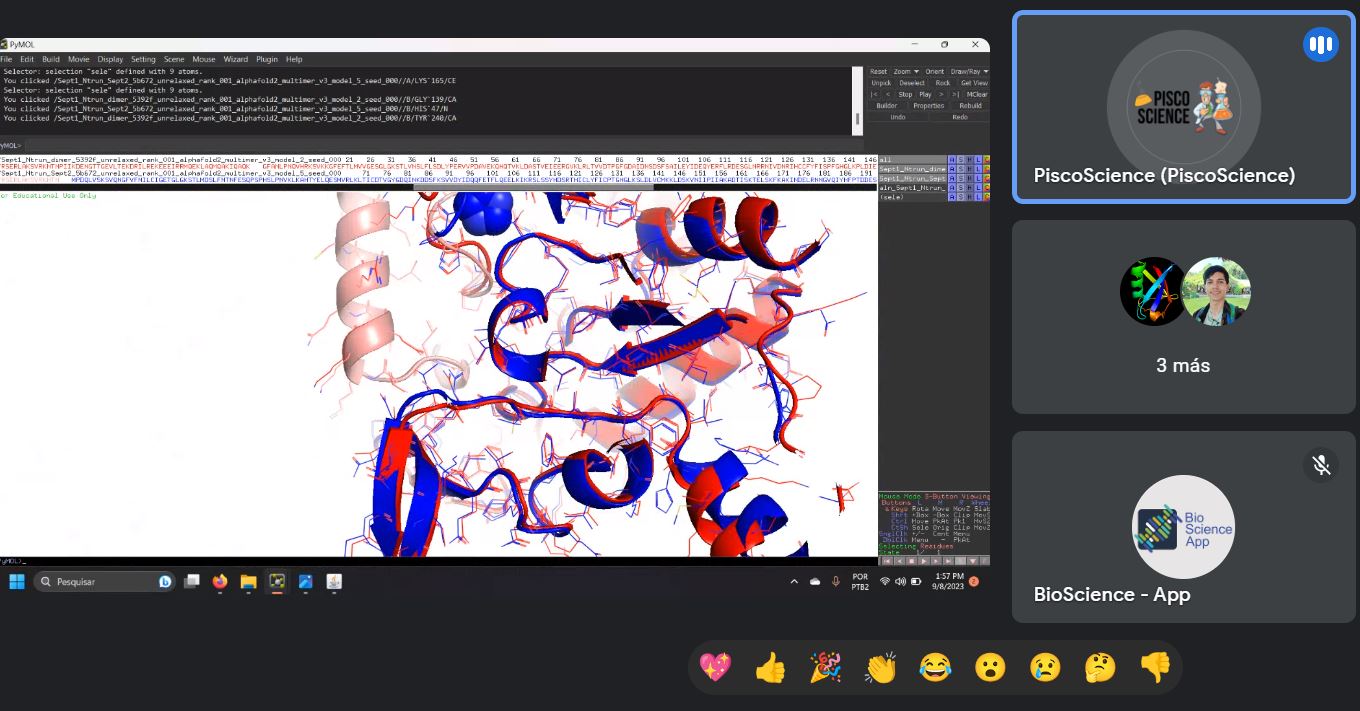The height and width of the screenshot is (711, 1360).
Task: Expand the Draw/Ray dropdown
Action: (x=968, y=72)
